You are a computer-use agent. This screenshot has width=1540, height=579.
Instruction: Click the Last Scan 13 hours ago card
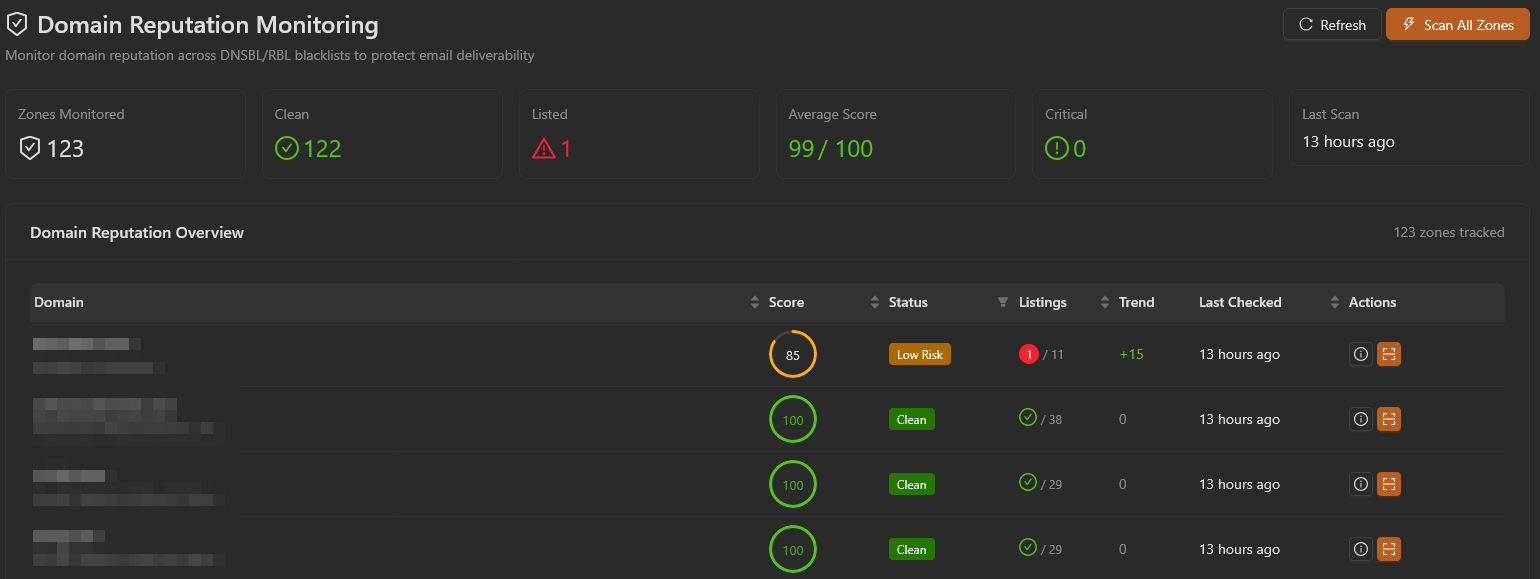pos(1410,127)
